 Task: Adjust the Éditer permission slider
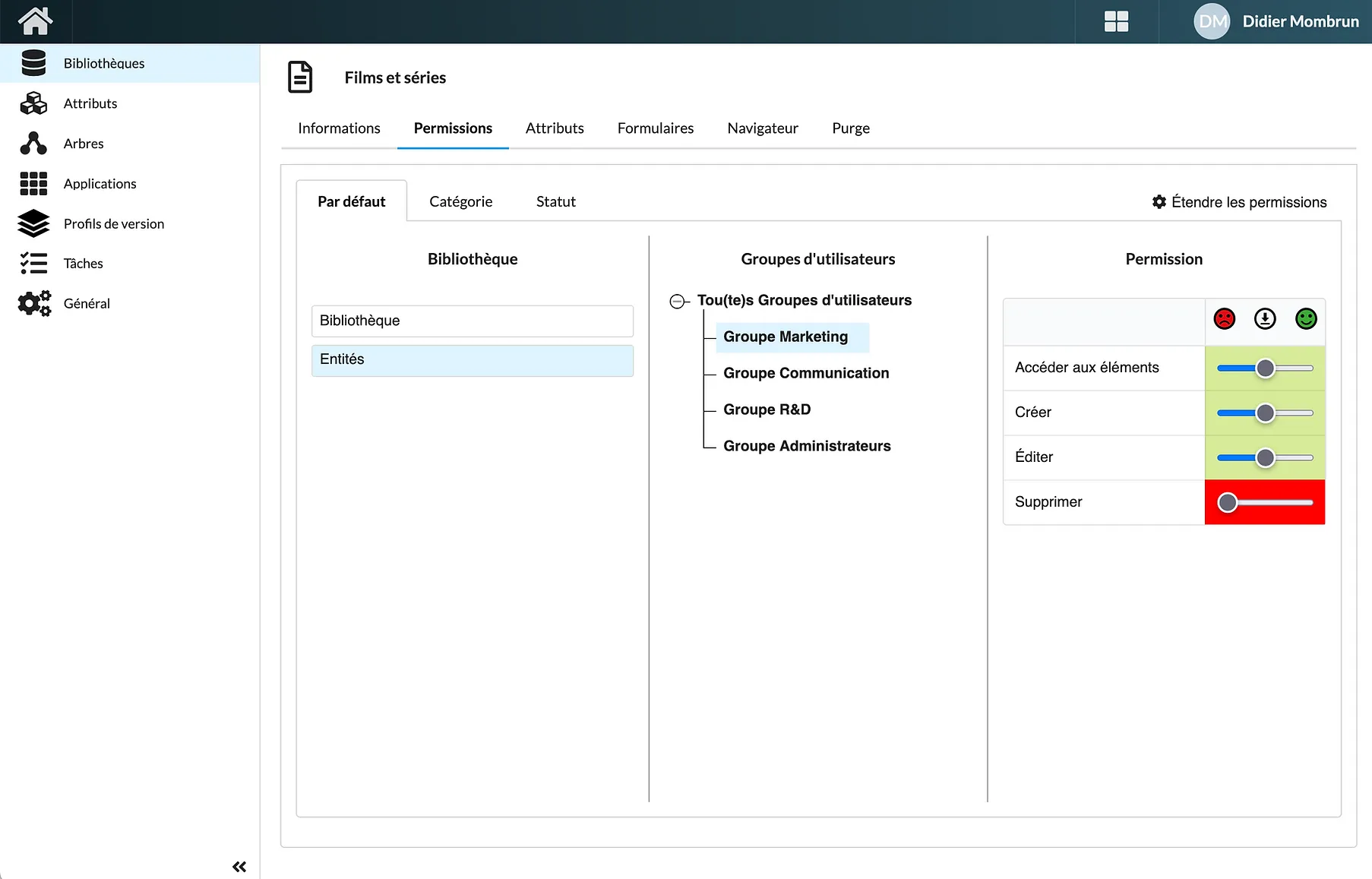pos(1265,458)
